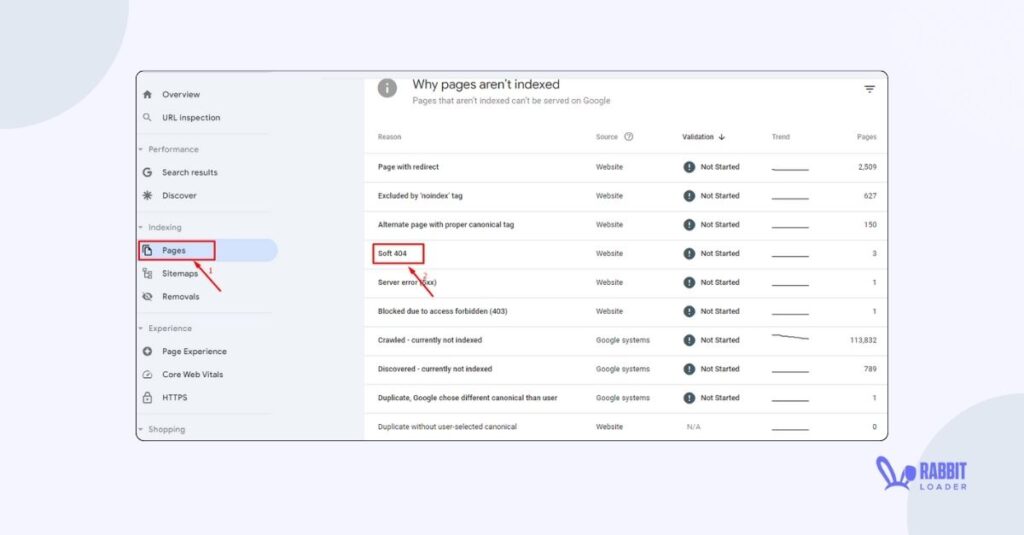Click the Validation sort arrow
This screenshot has height=535, width=1024.
pos(722,137)
